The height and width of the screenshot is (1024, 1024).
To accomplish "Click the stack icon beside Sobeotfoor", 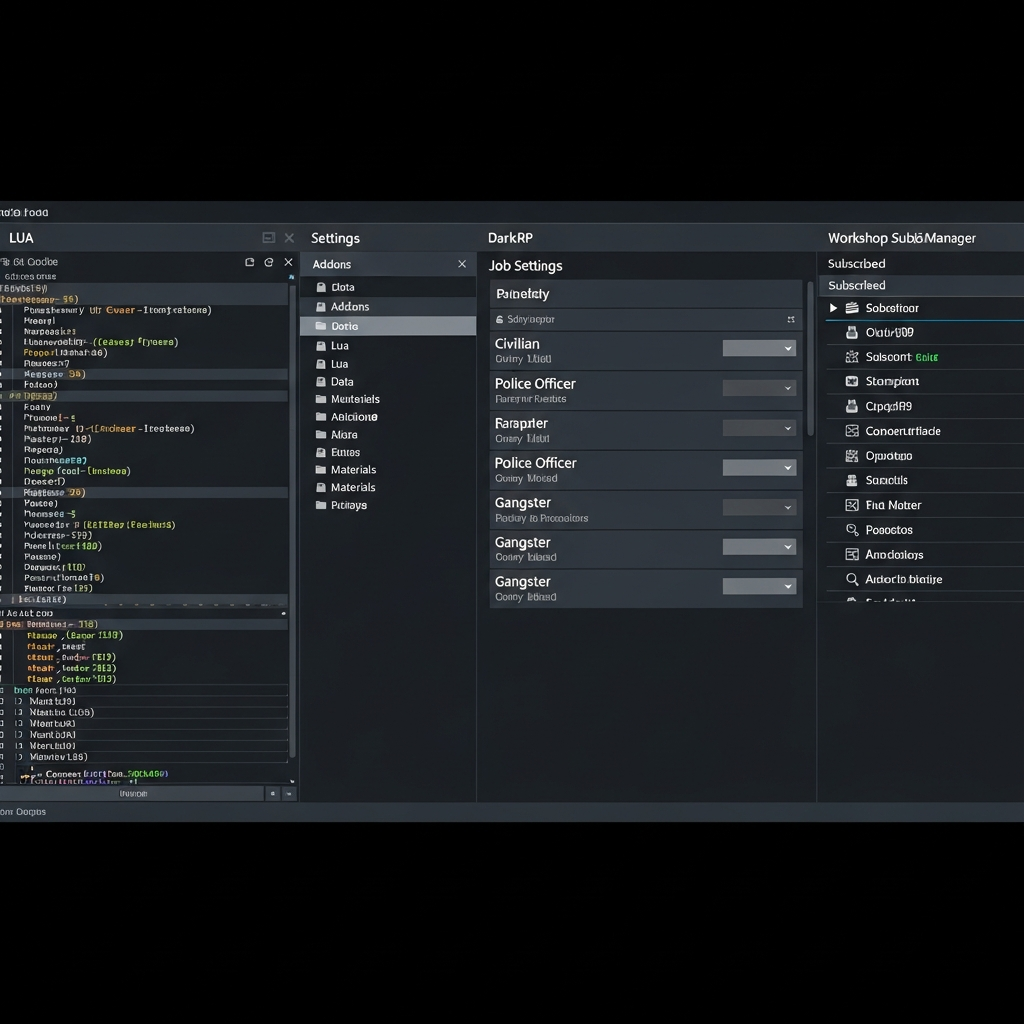I will tap(852, 308).
